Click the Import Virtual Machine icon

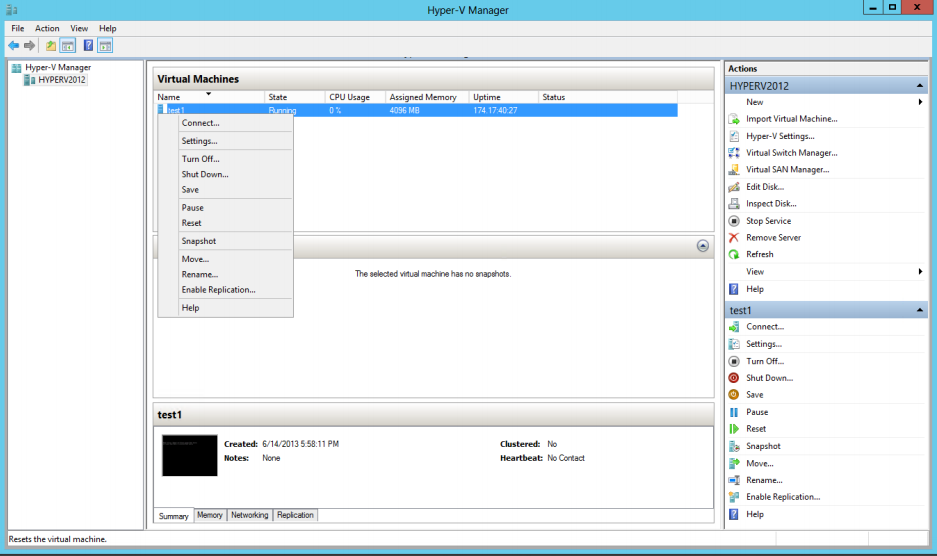[x=734, y=119]
